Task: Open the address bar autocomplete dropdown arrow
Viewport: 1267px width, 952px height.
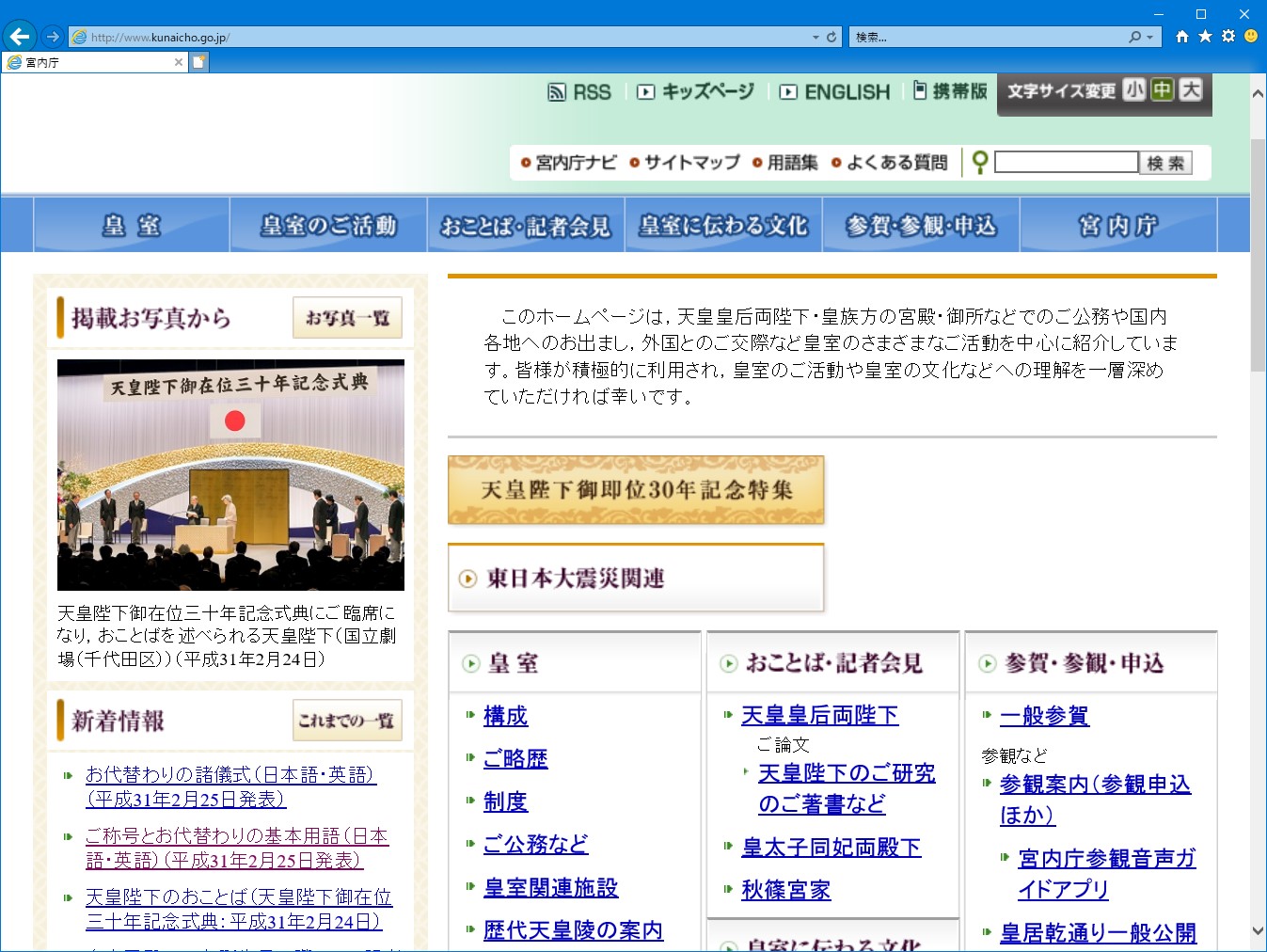Action: 816,37
